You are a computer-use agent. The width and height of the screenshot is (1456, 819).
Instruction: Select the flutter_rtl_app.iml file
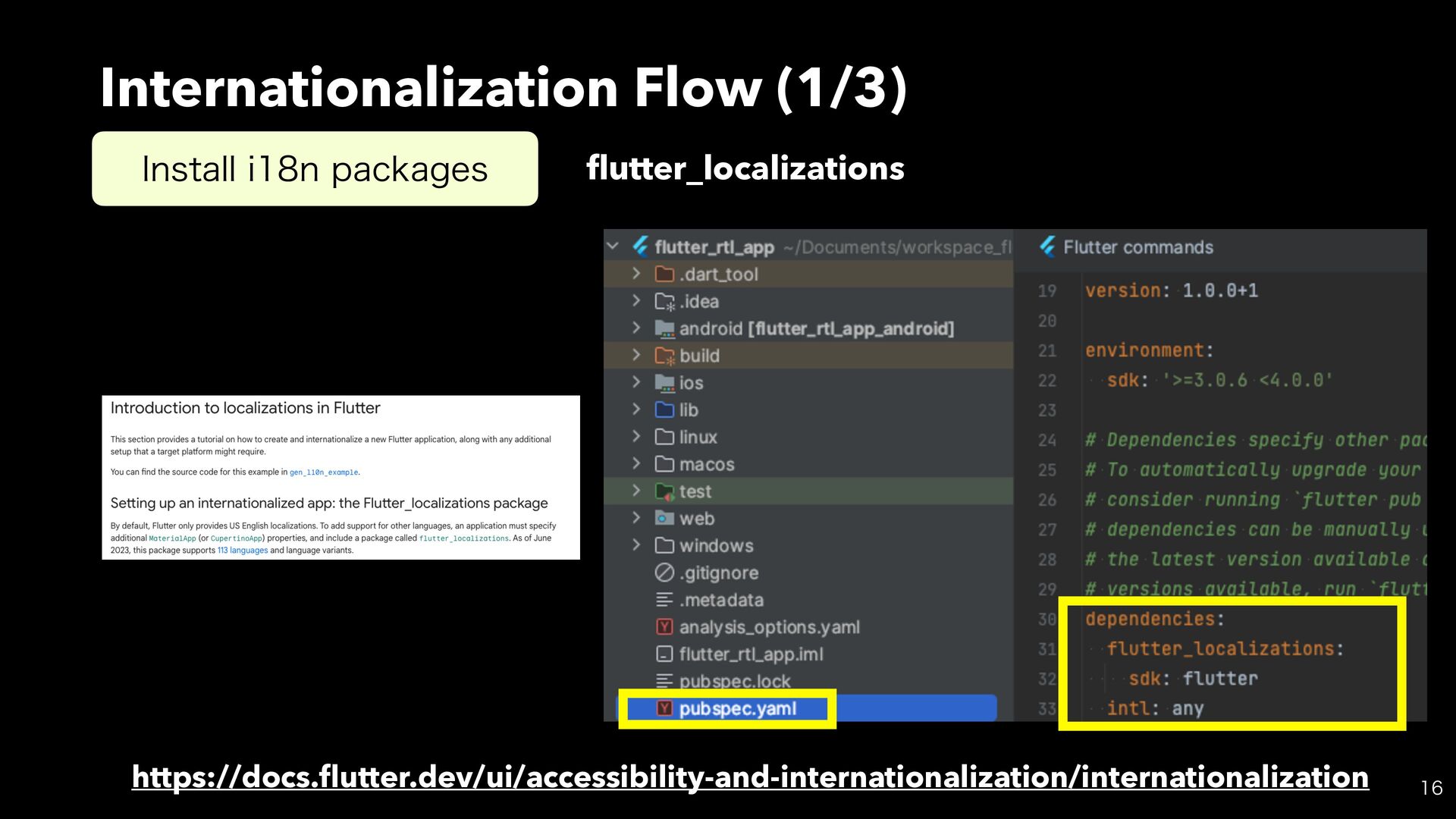750,654
